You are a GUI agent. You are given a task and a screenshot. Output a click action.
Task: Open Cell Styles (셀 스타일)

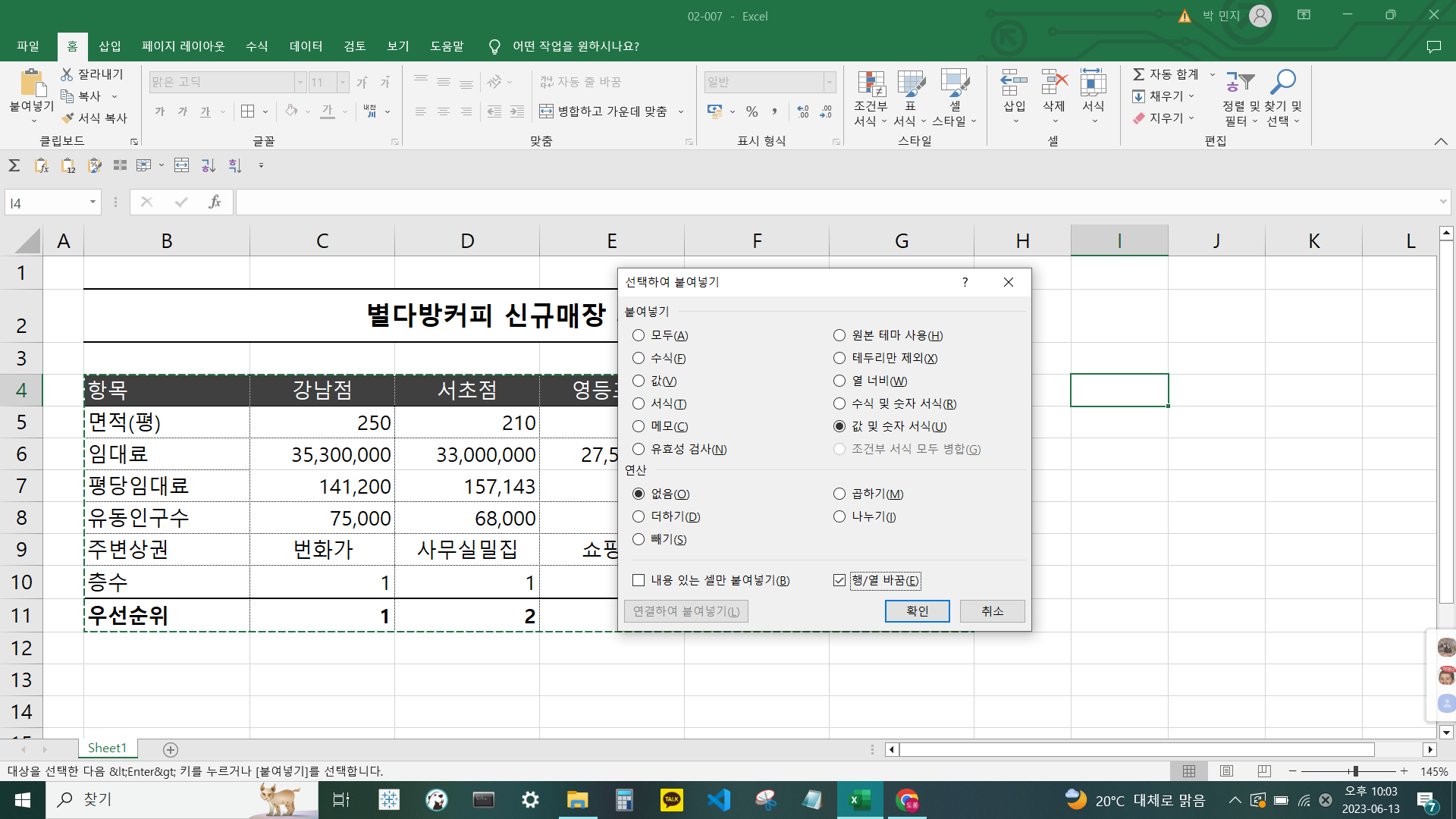pos(954,99)
